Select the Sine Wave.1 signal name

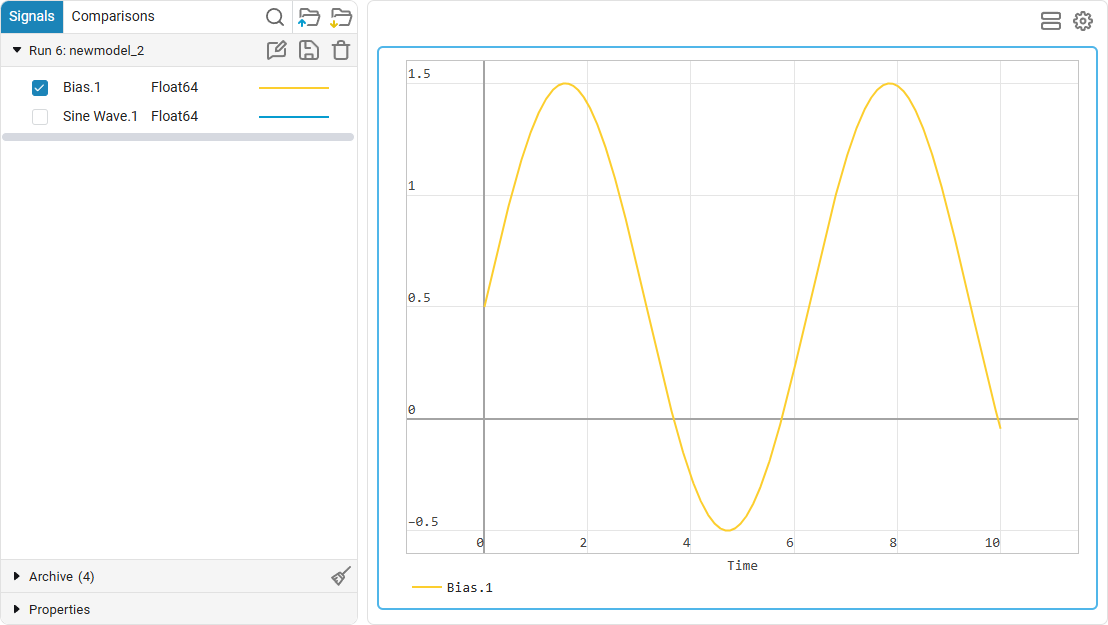tap(100, 117)
